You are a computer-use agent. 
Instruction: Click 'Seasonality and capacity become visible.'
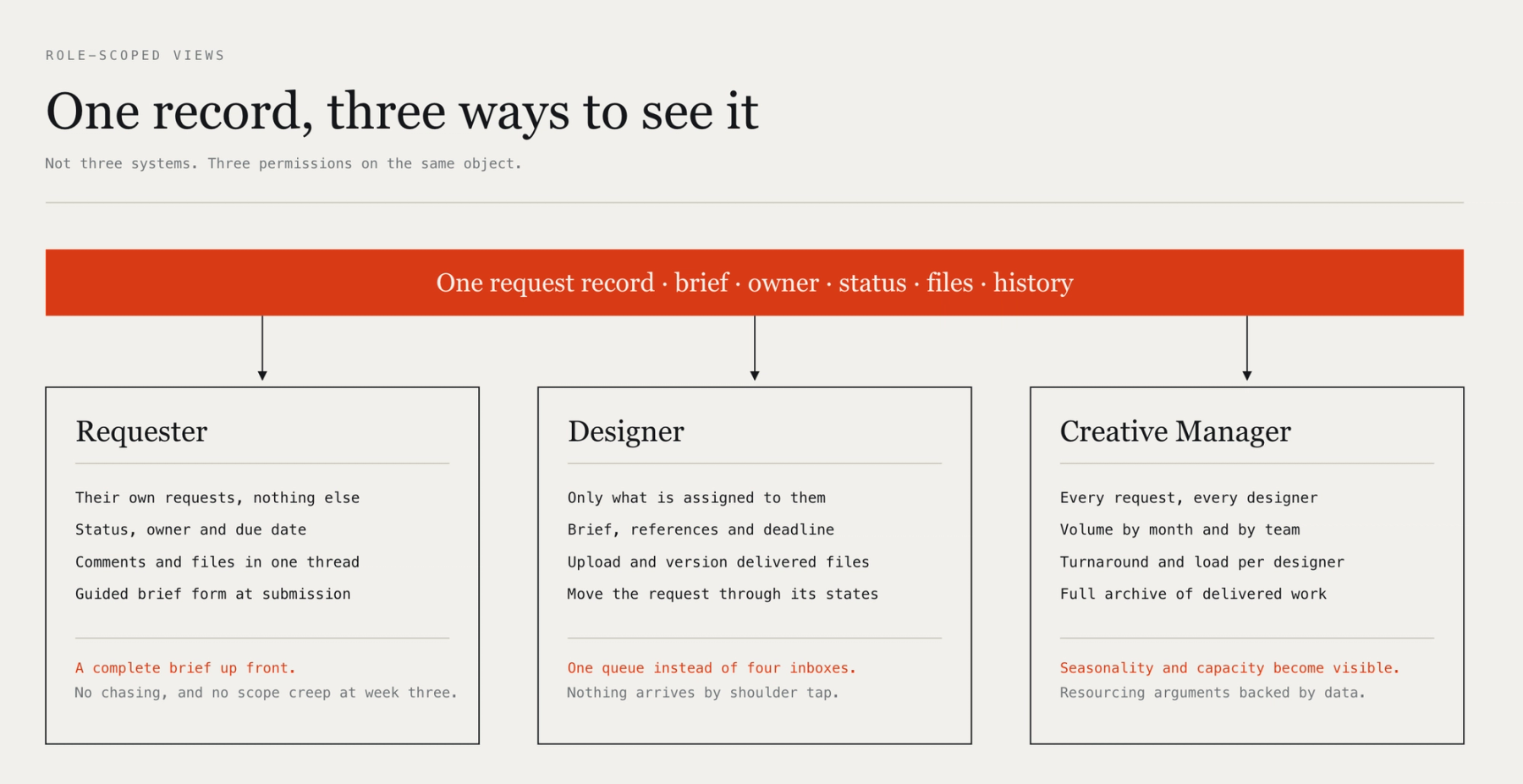click(1229, 668)
